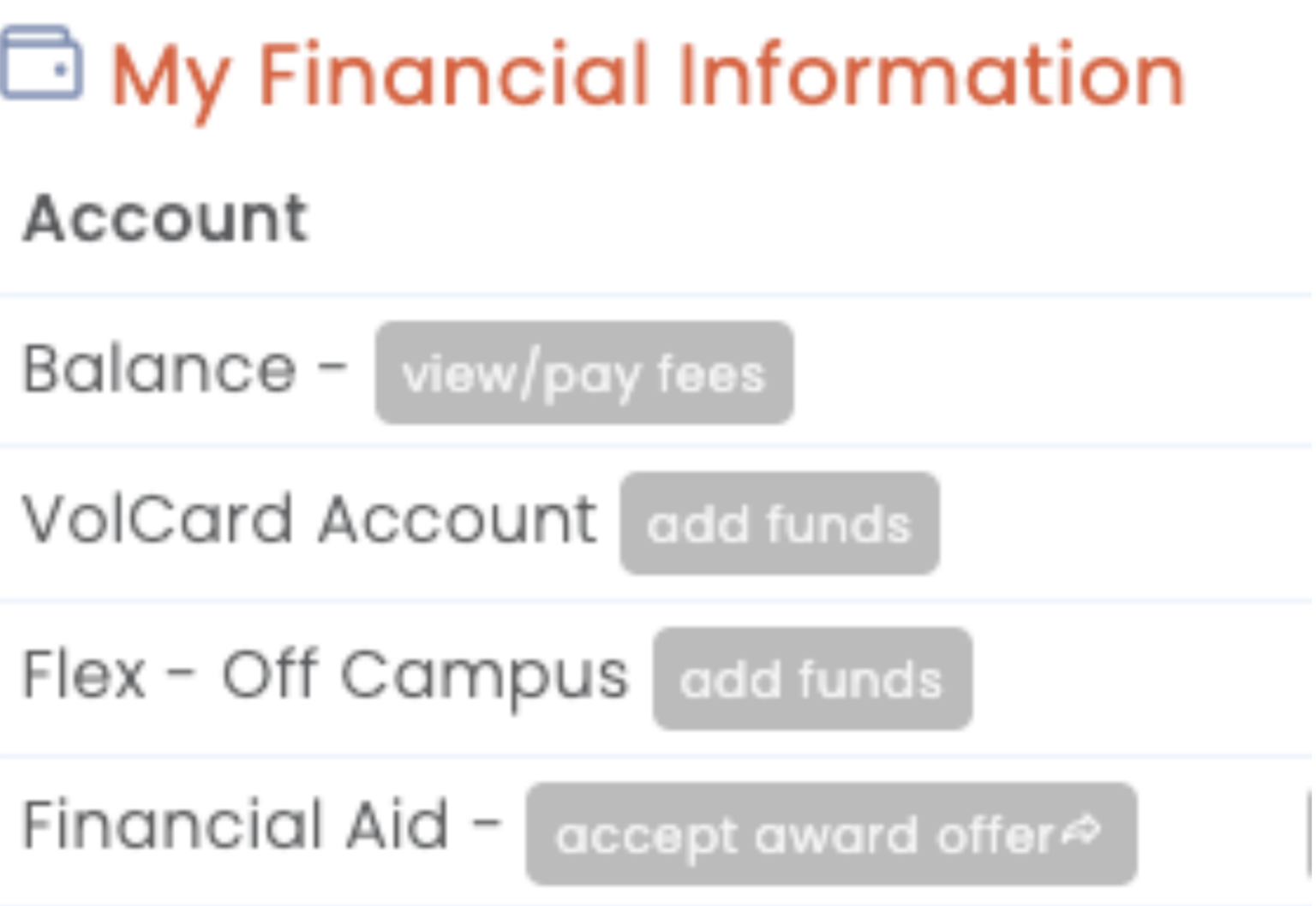The width and height of the screenshot is (1316, 906).
Task: Click the word Information in the title
Action: tap(931, 77)
